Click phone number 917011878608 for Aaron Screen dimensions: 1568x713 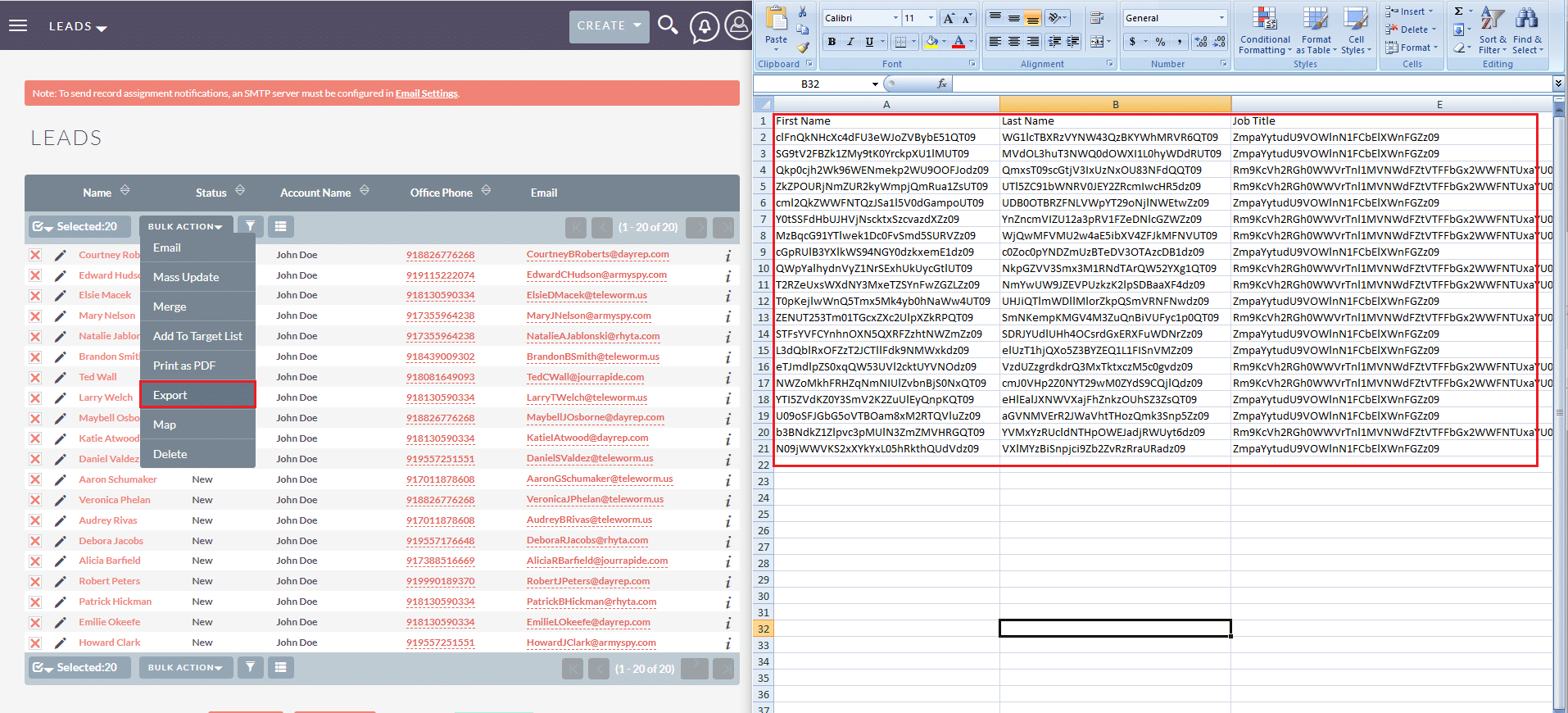[x=440, y=479]
